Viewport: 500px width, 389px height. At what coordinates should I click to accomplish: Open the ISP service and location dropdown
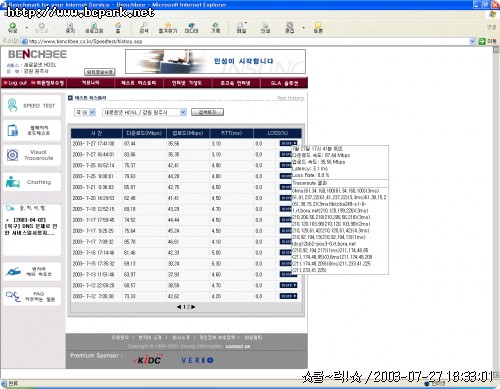144,112
